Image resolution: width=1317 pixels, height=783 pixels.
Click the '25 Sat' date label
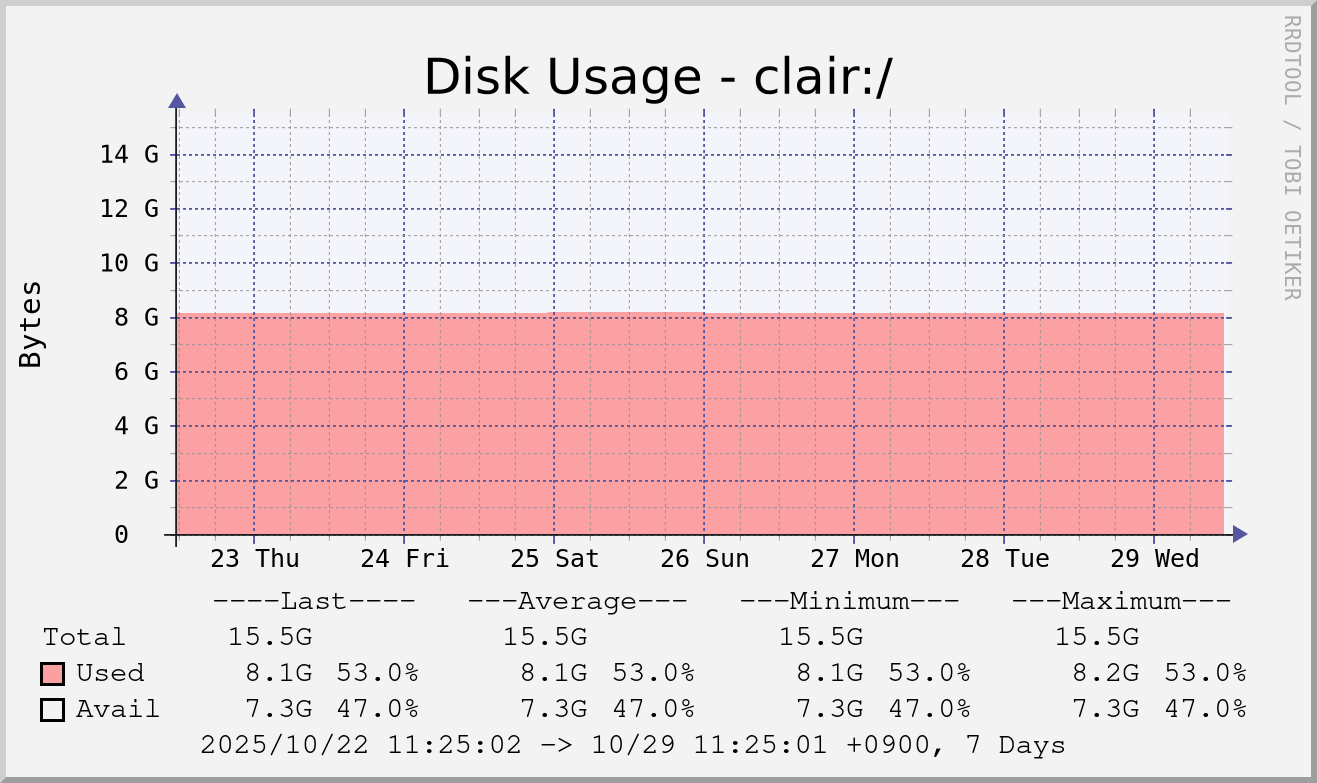pos(554,558)
